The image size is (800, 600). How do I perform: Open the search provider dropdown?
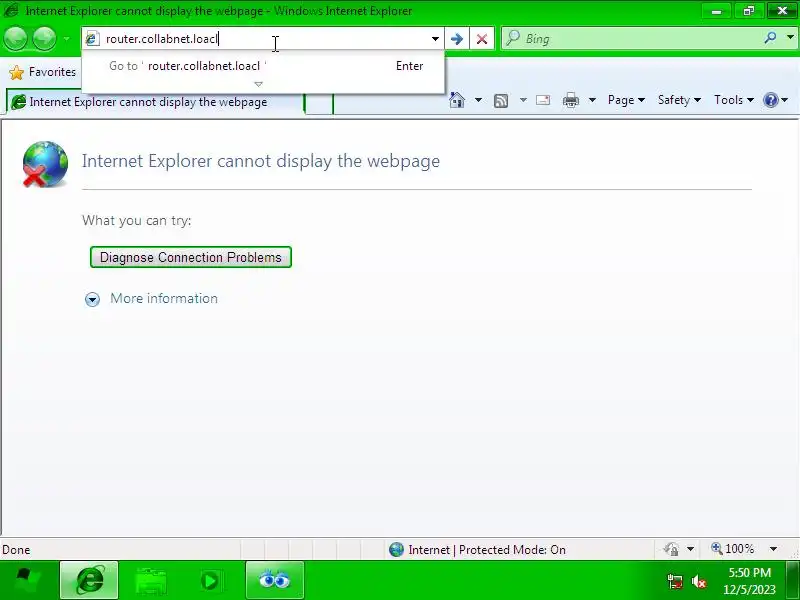[790, 38]
